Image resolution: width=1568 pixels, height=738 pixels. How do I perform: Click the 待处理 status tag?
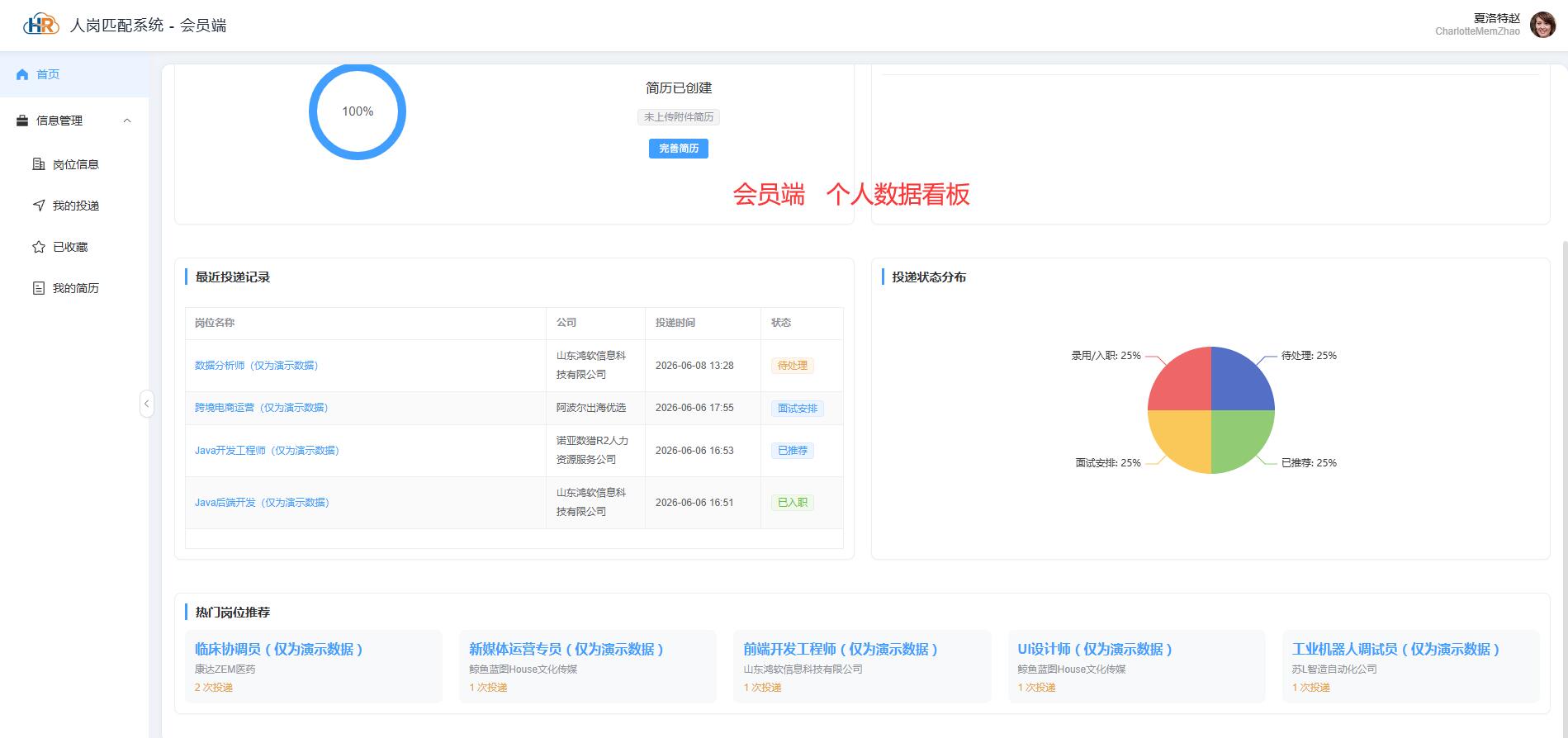tap(793, 366)
